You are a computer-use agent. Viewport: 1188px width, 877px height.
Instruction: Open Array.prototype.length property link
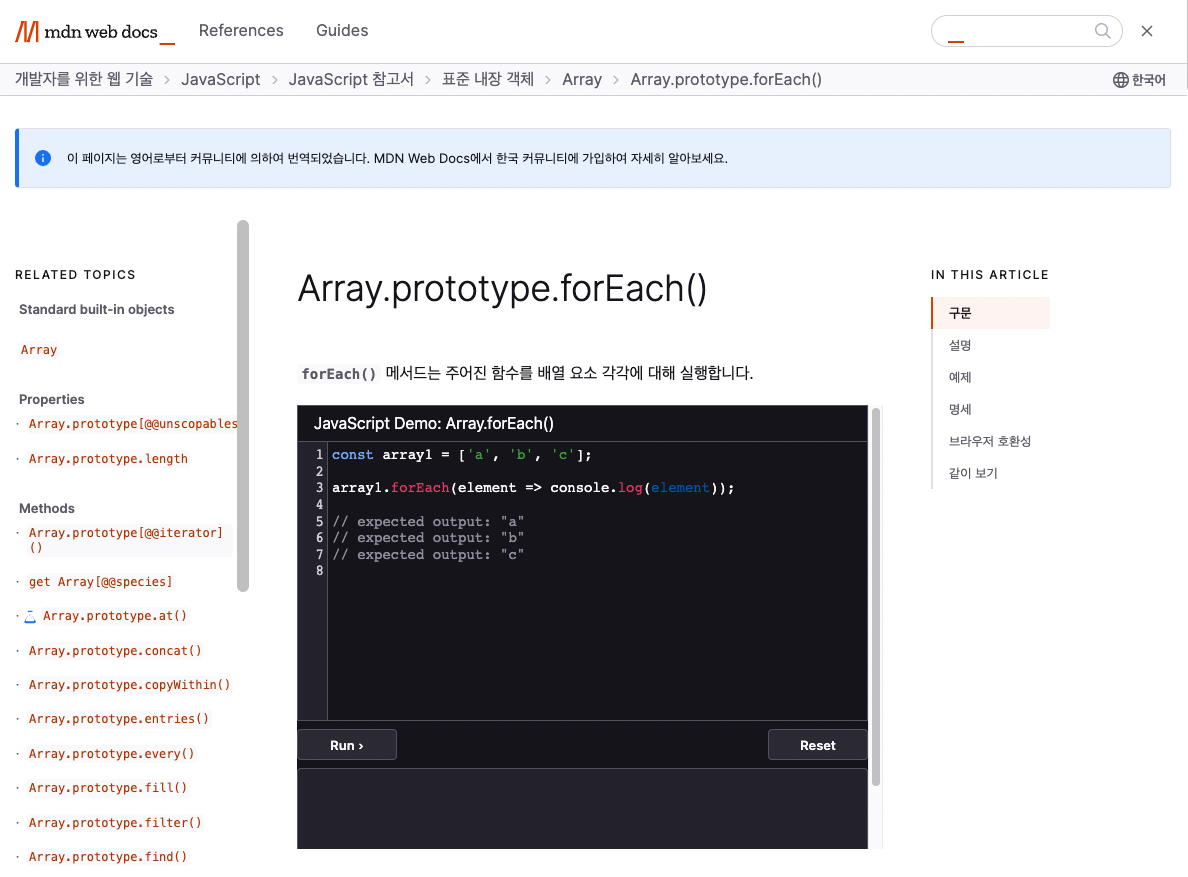108,459
